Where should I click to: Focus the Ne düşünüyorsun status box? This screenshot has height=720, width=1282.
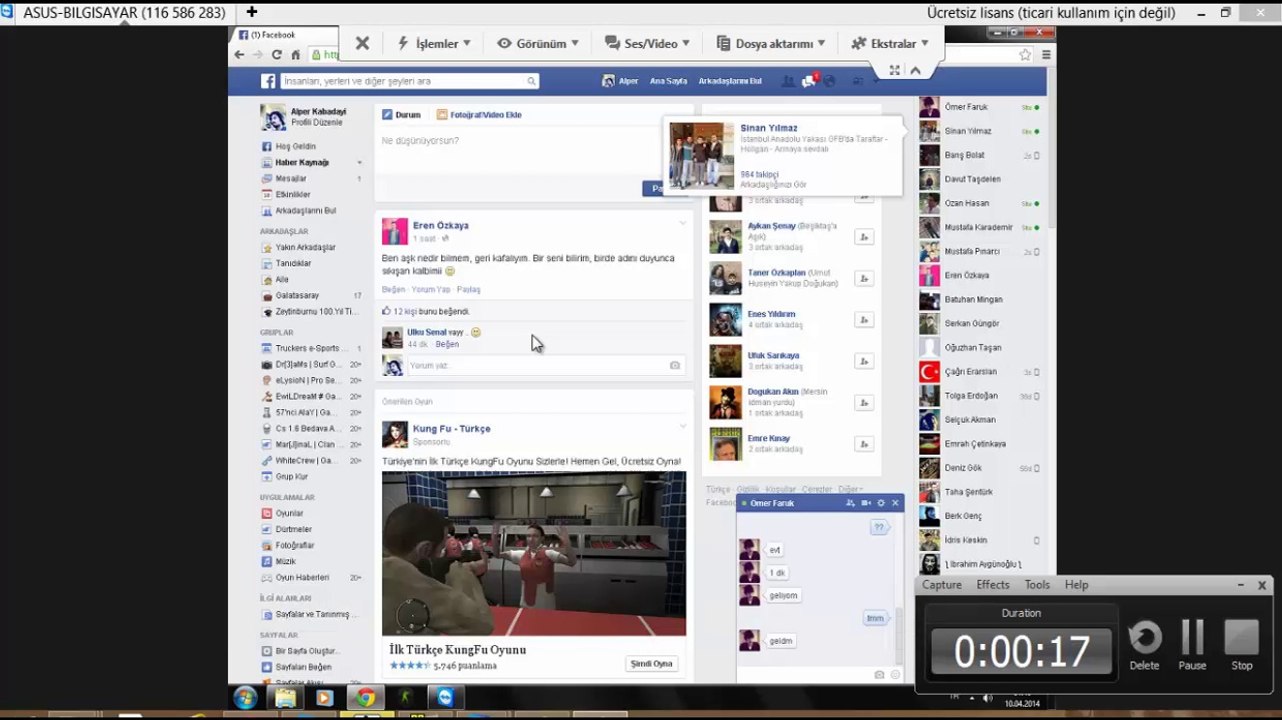[534, 153]
